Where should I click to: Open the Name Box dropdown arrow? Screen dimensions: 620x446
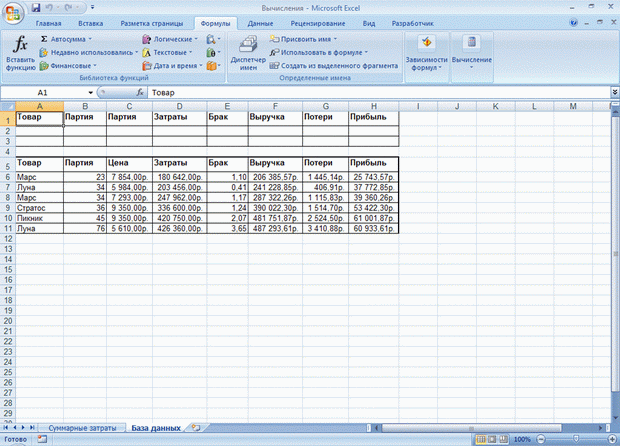91,93
